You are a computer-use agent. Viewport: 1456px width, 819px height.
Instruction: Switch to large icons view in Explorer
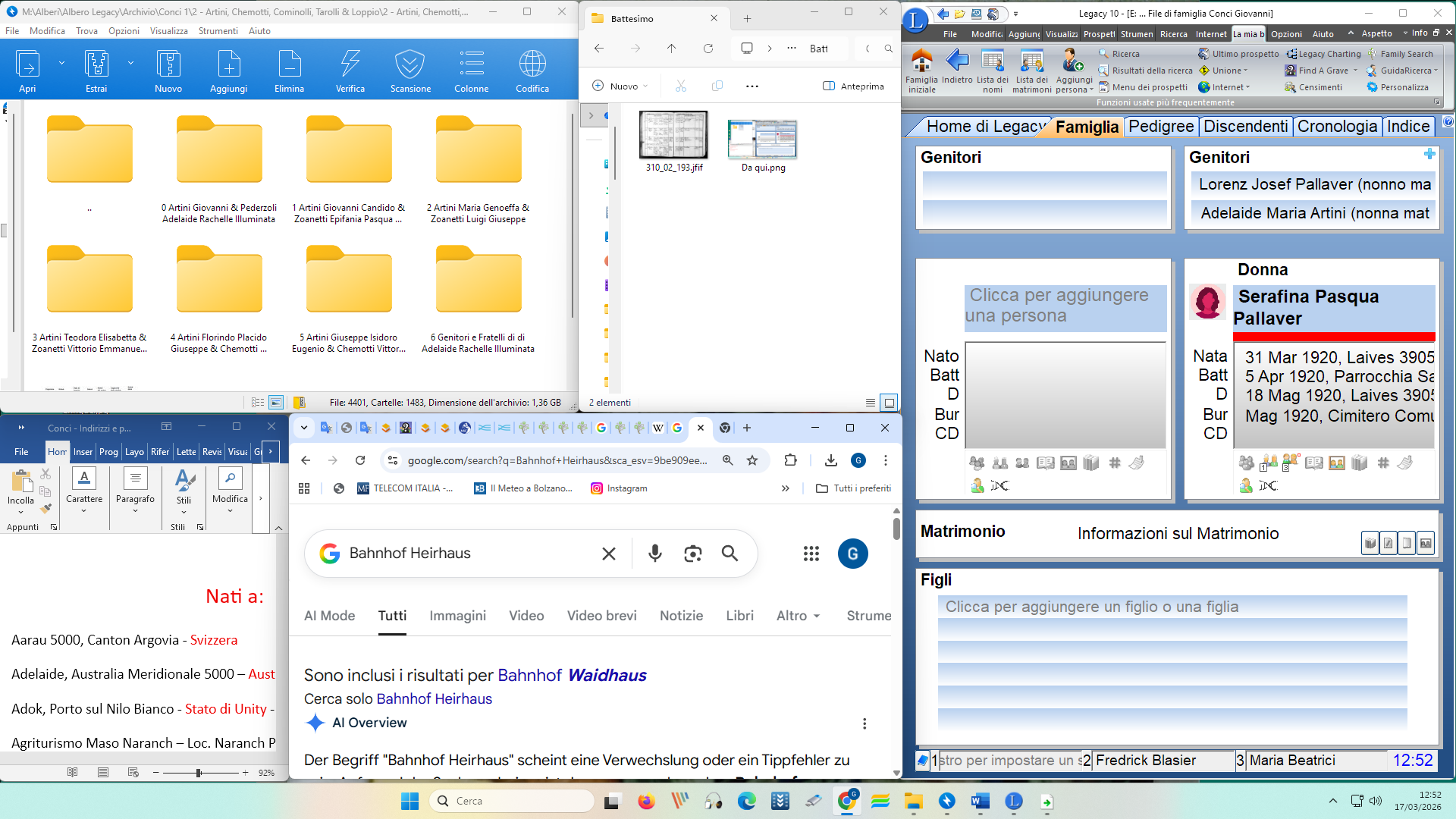tap(890, 403)
